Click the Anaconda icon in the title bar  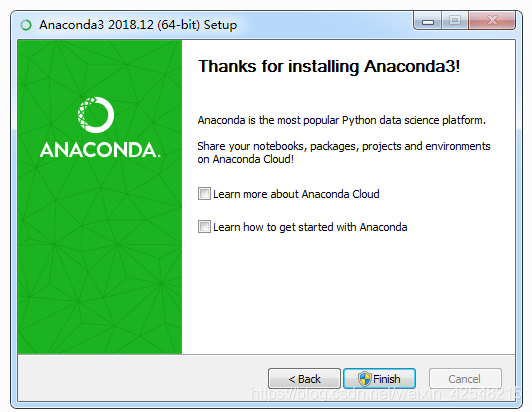point(26,25)
